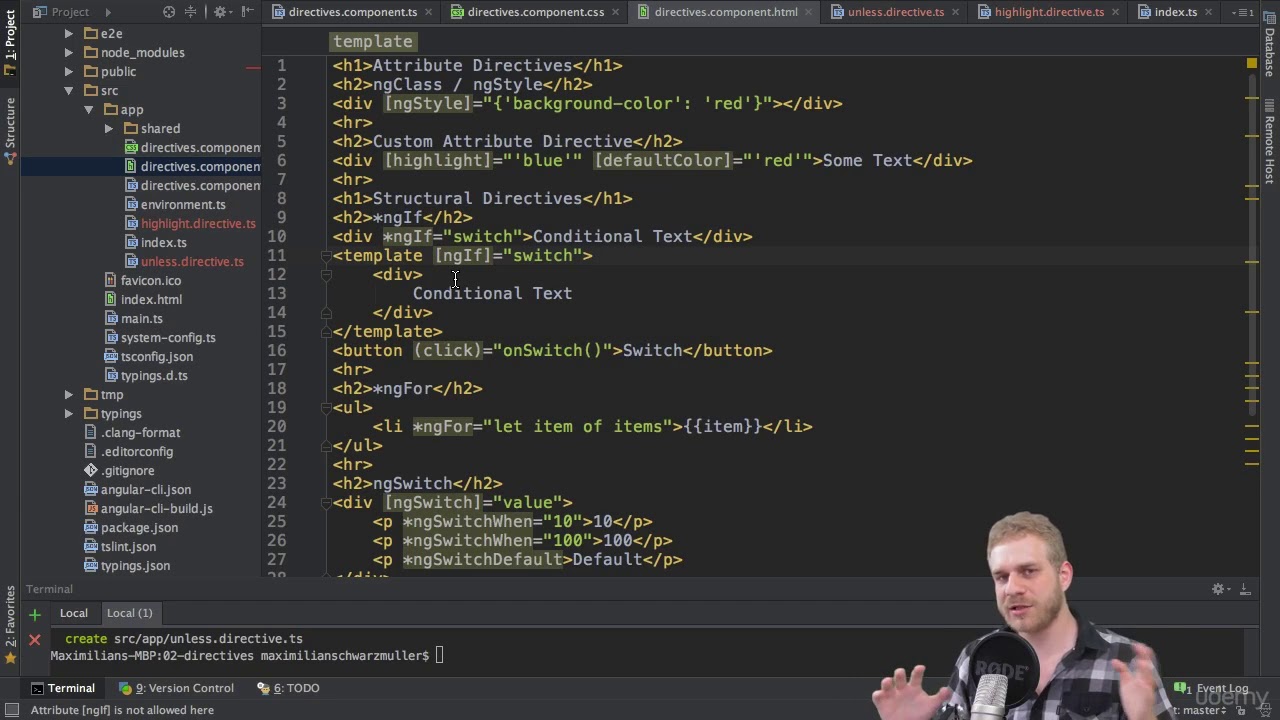Click the scroll from source target icon
1280x720 pixels.
(169, 12)
